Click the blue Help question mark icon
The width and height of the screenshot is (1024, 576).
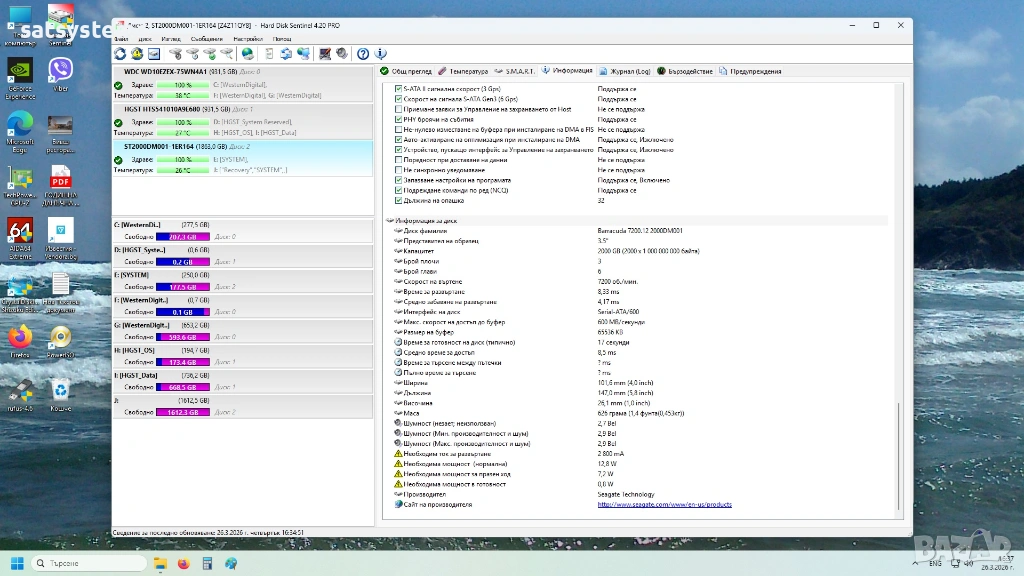point(363,54)
